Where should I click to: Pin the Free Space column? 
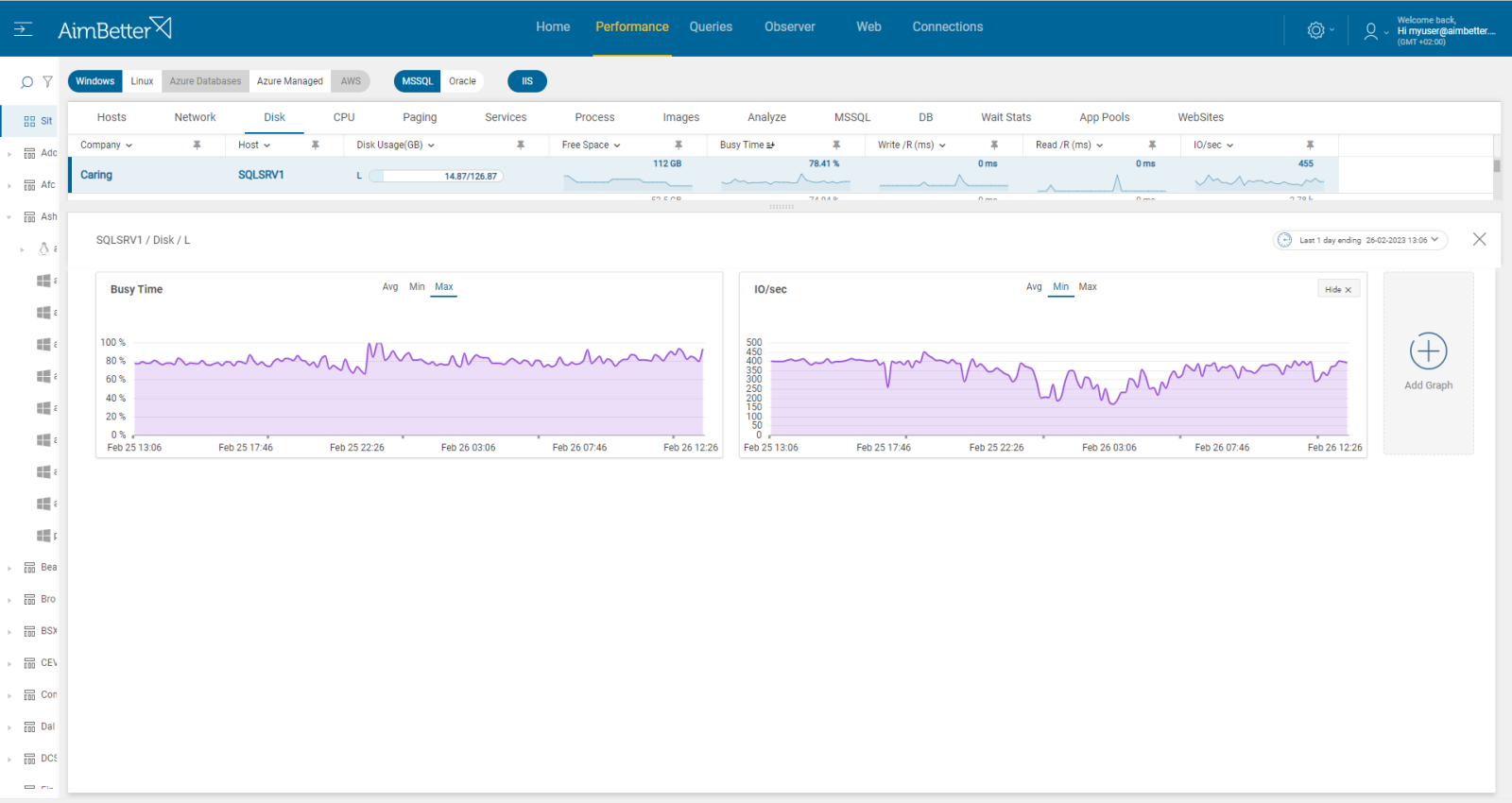(678, 145)
